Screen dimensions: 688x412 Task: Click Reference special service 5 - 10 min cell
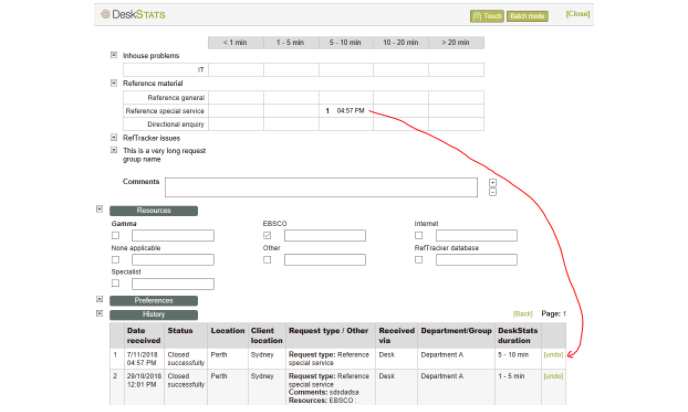pos(346,111)
